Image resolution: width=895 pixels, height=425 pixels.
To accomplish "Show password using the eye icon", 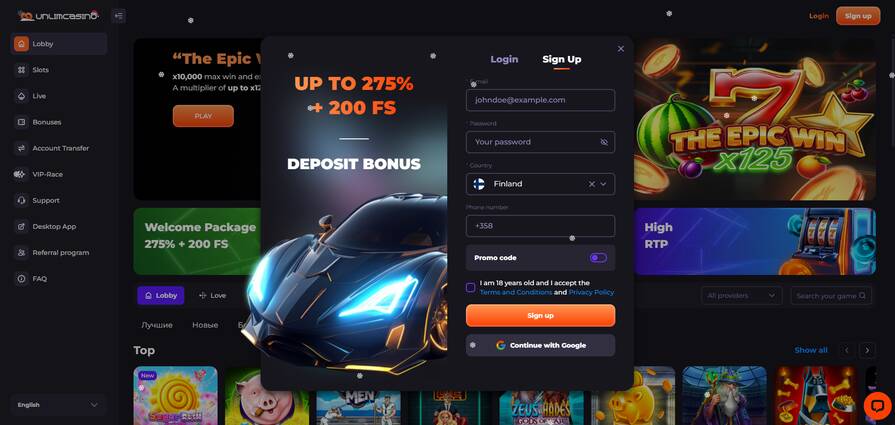I will pos(604,142).
